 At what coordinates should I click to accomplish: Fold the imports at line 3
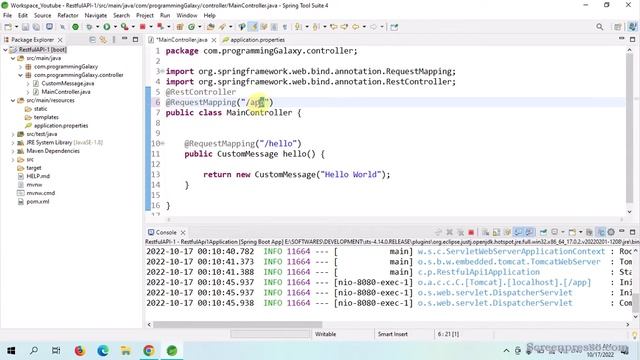point(162,71)
